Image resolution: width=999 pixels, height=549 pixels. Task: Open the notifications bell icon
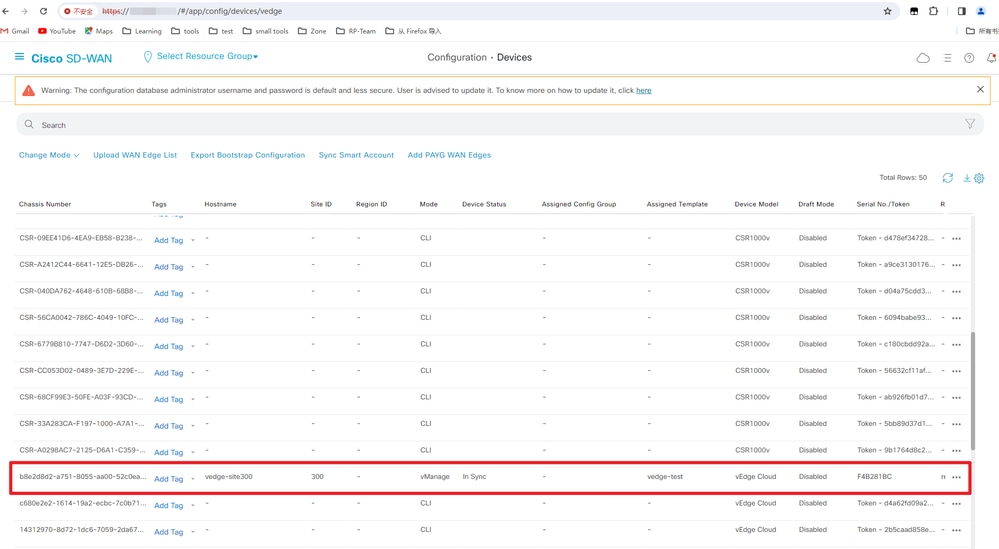(991, 58)
